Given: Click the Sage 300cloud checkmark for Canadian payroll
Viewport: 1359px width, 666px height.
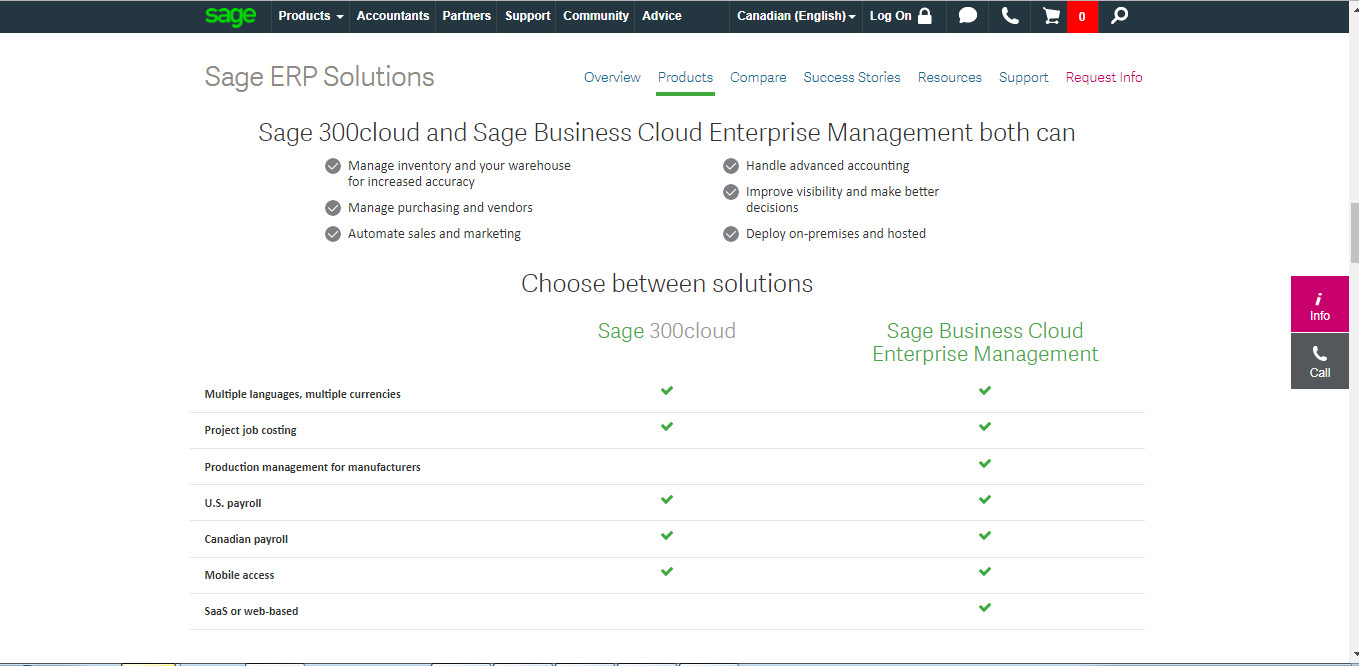Looking at the screenshot, I should point(667,535).
